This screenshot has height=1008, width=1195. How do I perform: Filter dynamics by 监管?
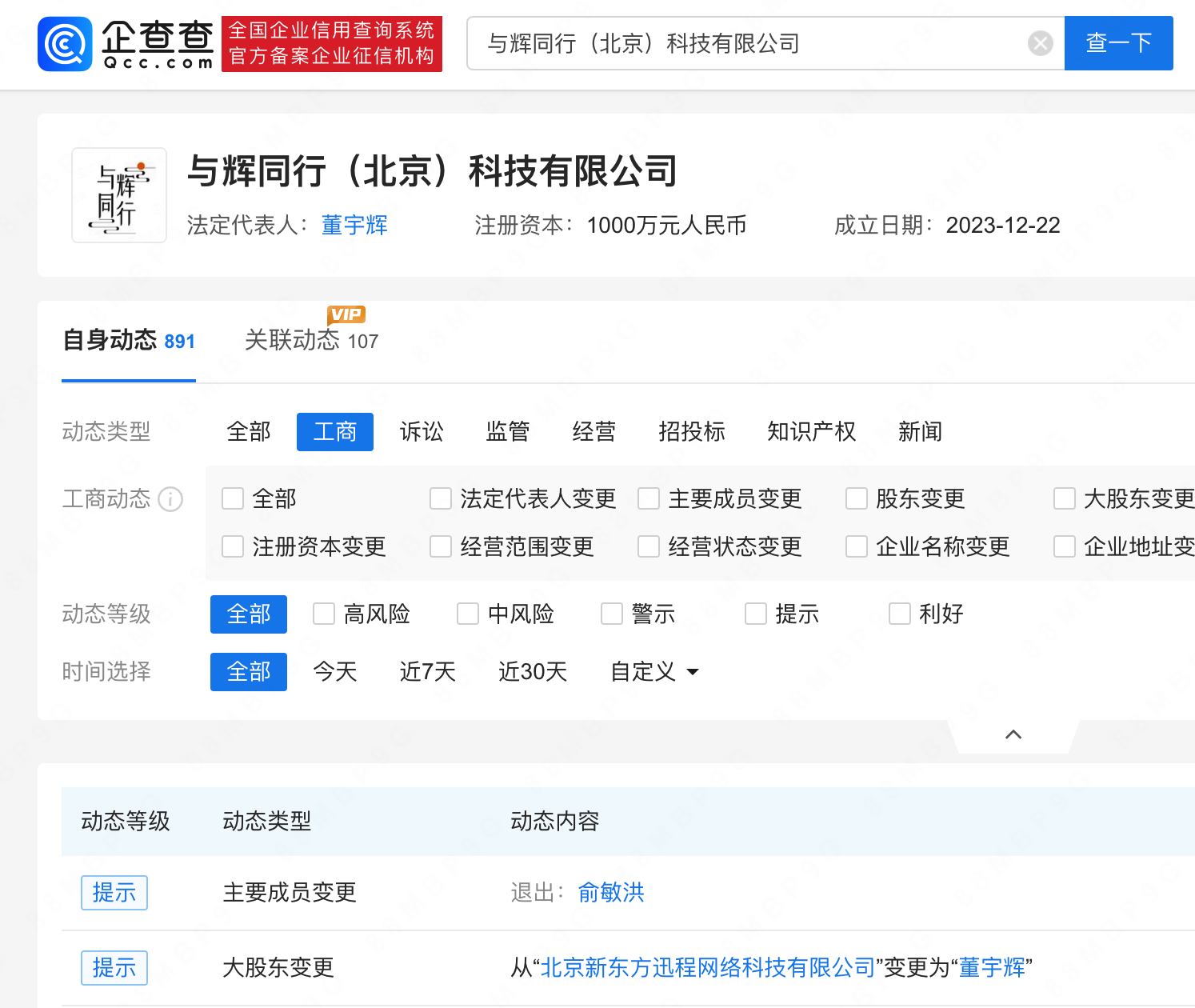pyautogui.click(x=508, y=432)
